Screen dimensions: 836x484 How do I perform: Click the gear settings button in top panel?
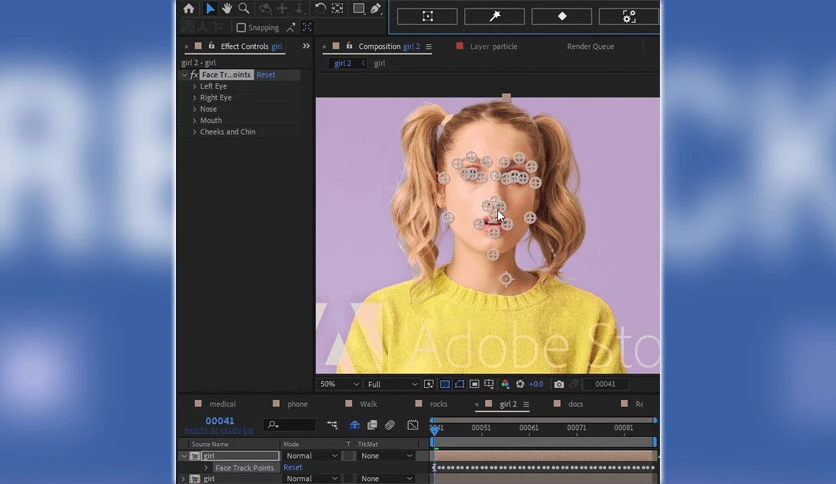[x=629, y=17]
